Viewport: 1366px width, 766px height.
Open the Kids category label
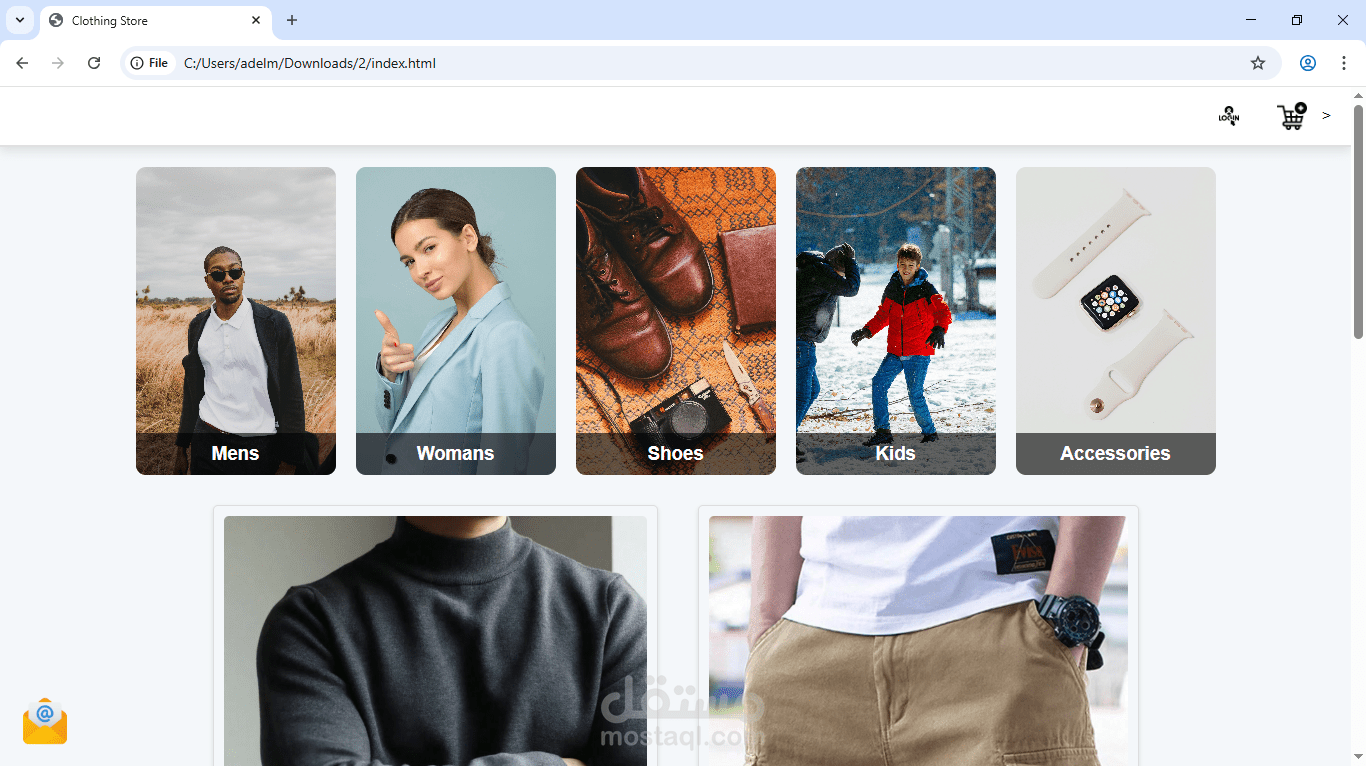coord(895,453)
